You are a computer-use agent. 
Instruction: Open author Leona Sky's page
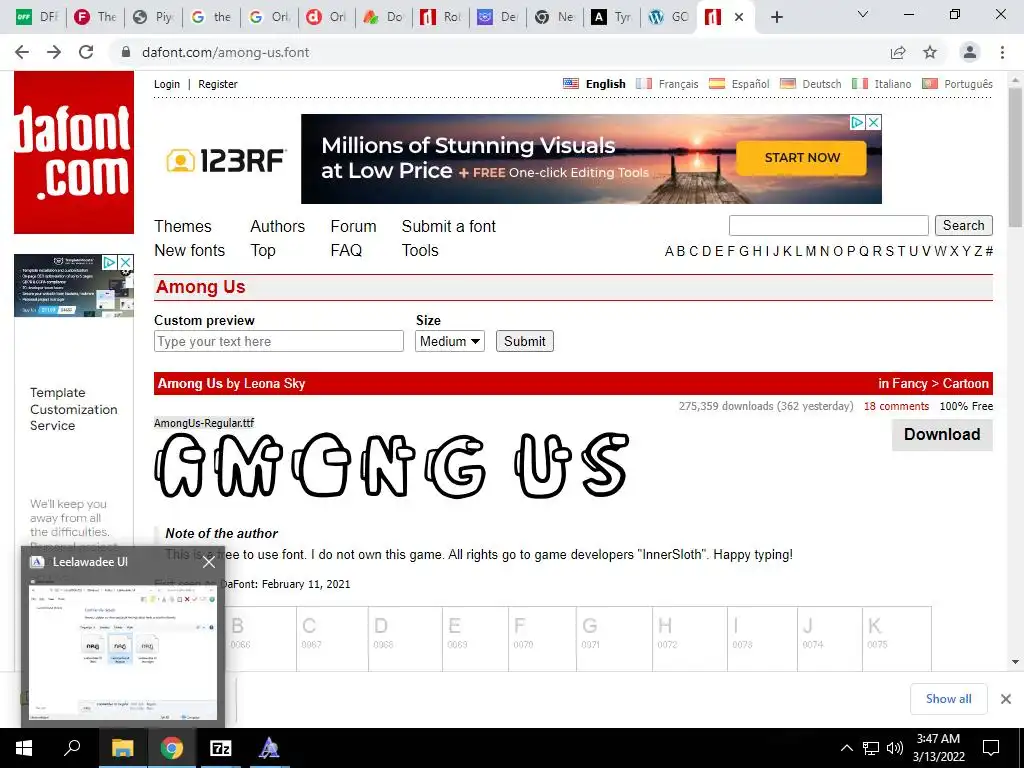point(274,383)
